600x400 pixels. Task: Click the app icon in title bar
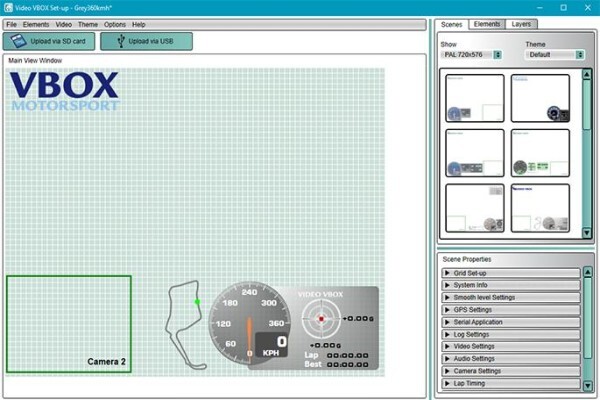coord(8,8)
